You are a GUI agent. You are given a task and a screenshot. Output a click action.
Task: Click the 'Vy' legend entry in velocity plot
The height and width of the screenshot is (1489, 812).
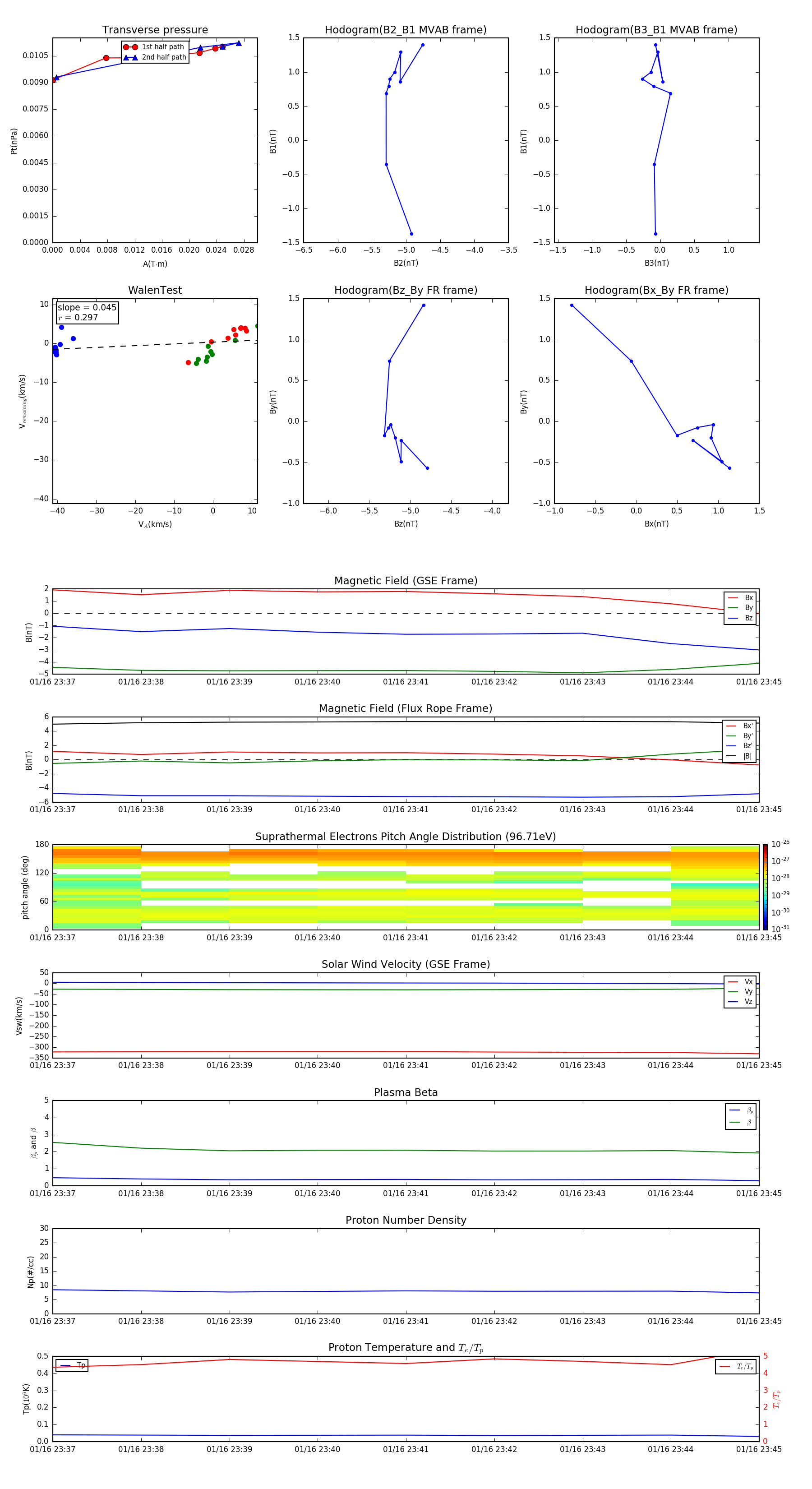[740, 991]
